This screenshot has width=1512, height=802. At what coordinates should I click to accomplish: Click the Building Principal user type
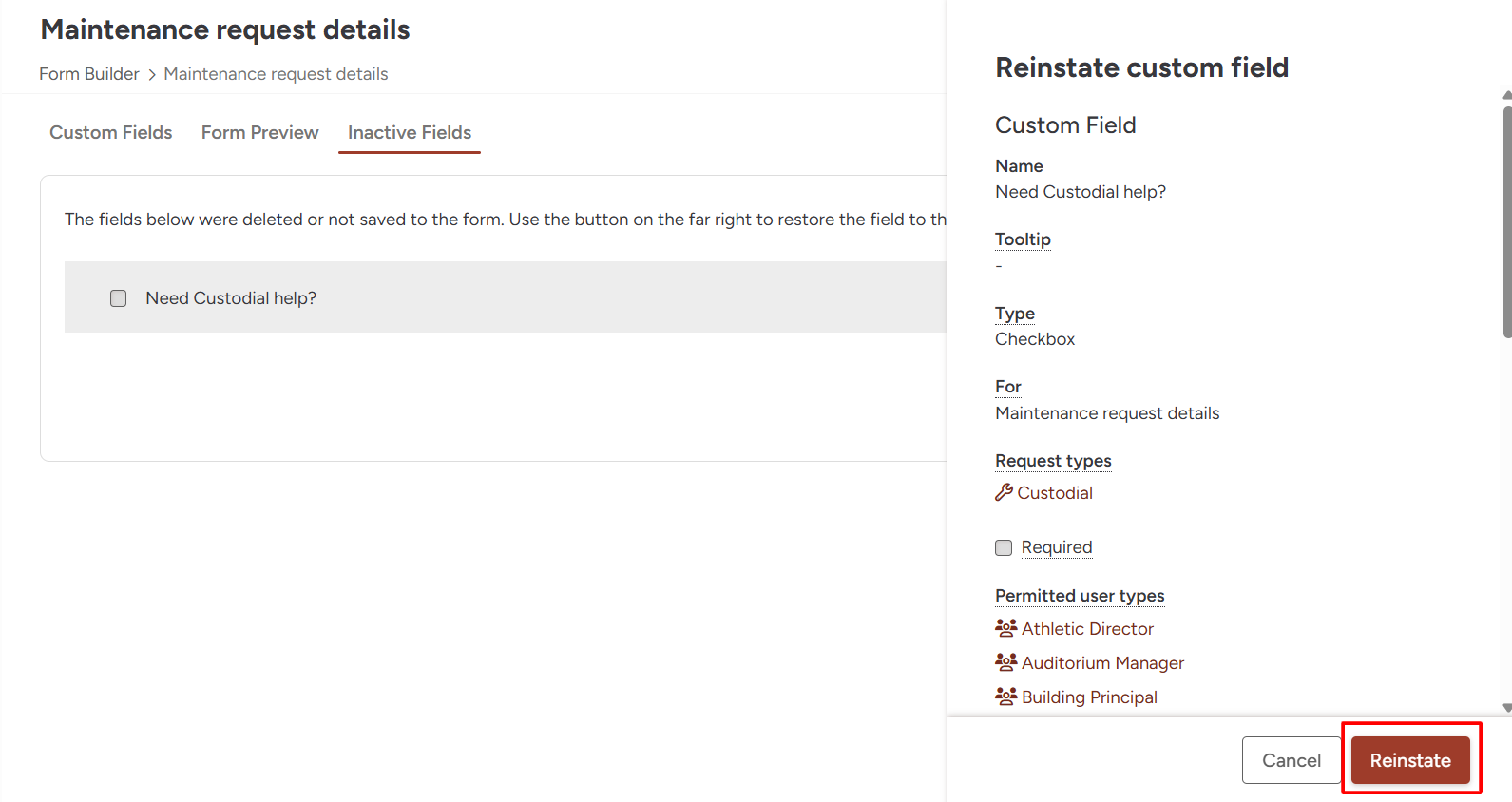point(1090,697)
